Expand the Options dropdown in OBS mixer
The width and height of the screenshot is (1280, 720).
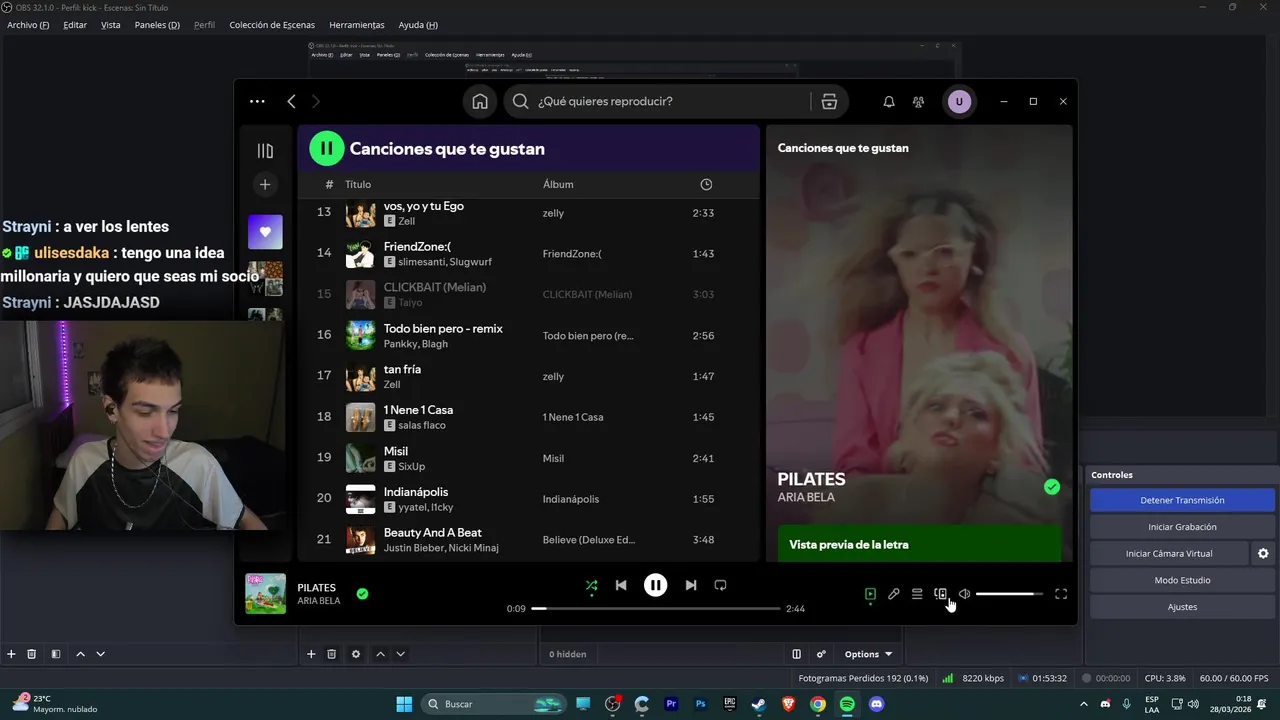[868, 654]
